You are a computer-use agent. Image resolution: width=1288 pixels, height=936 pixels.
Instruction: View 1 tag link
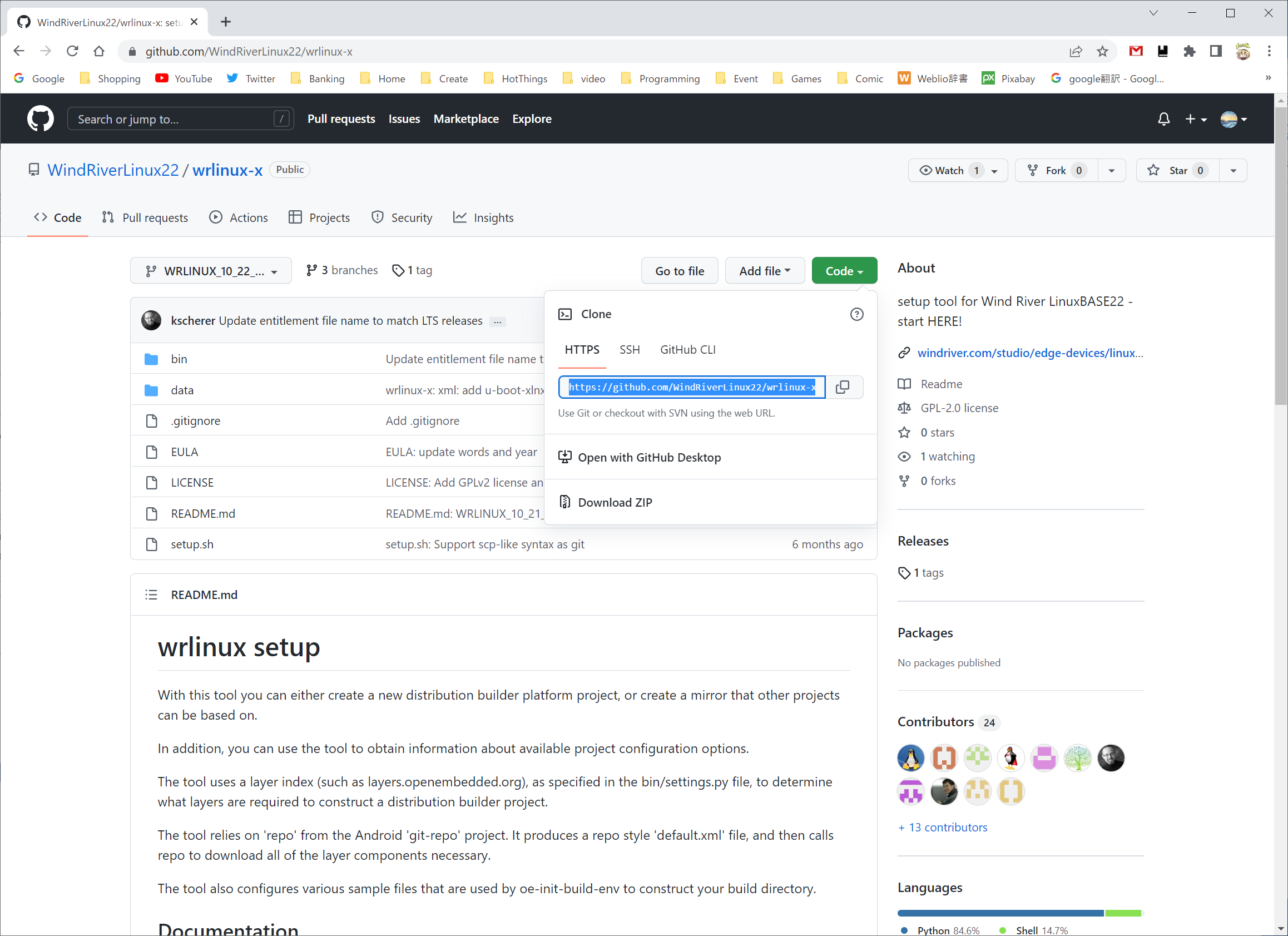click(412, 270)
